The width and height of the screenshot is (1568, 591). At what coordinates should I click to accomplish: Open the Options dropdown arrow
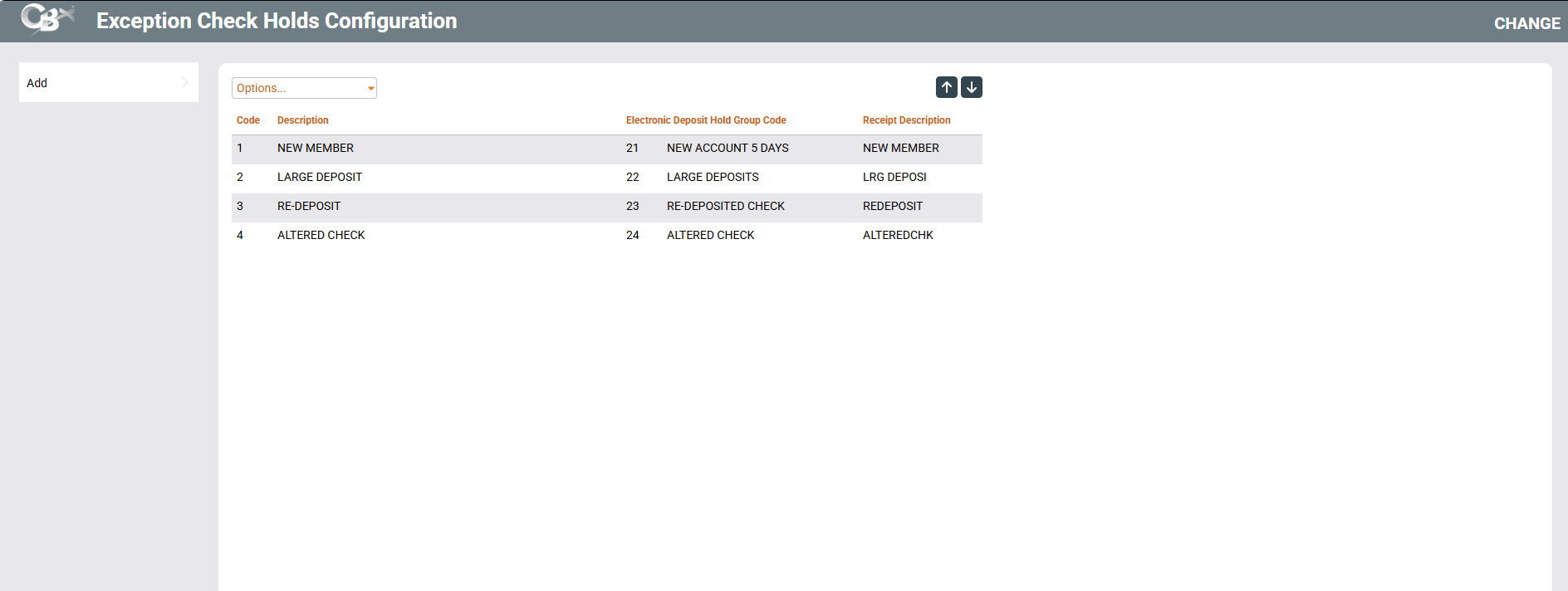370,88
